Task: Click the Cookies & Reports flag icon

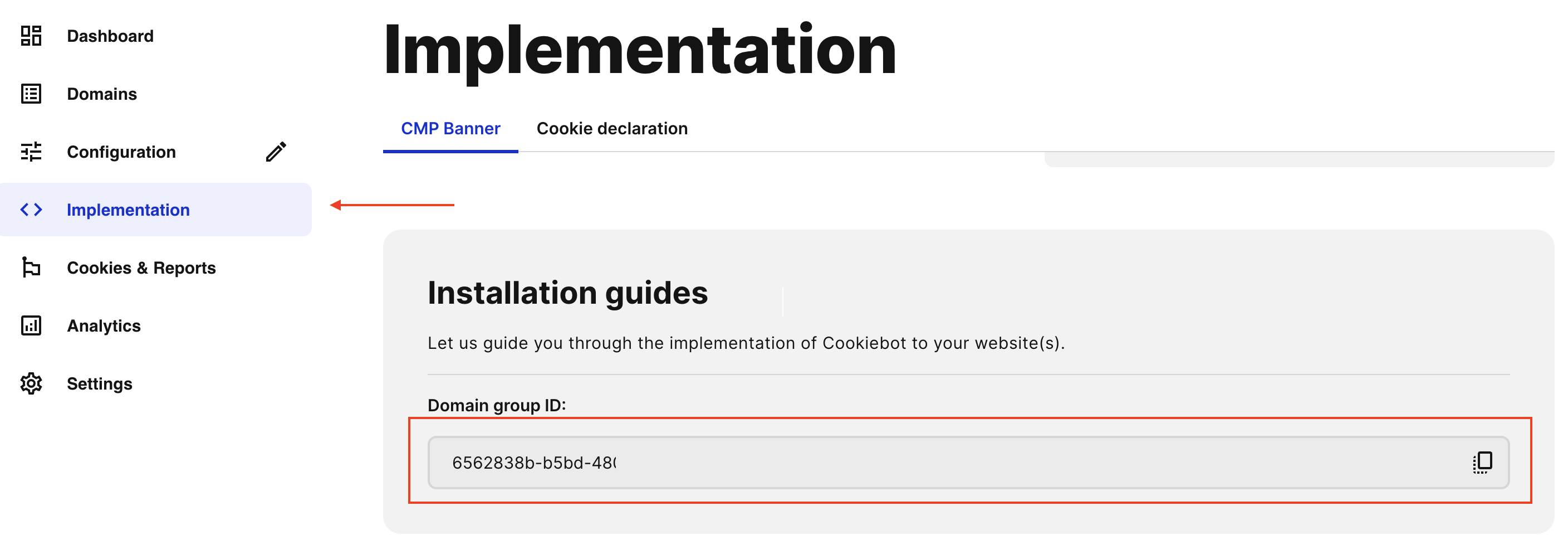Action: click(x=31, y=267)
